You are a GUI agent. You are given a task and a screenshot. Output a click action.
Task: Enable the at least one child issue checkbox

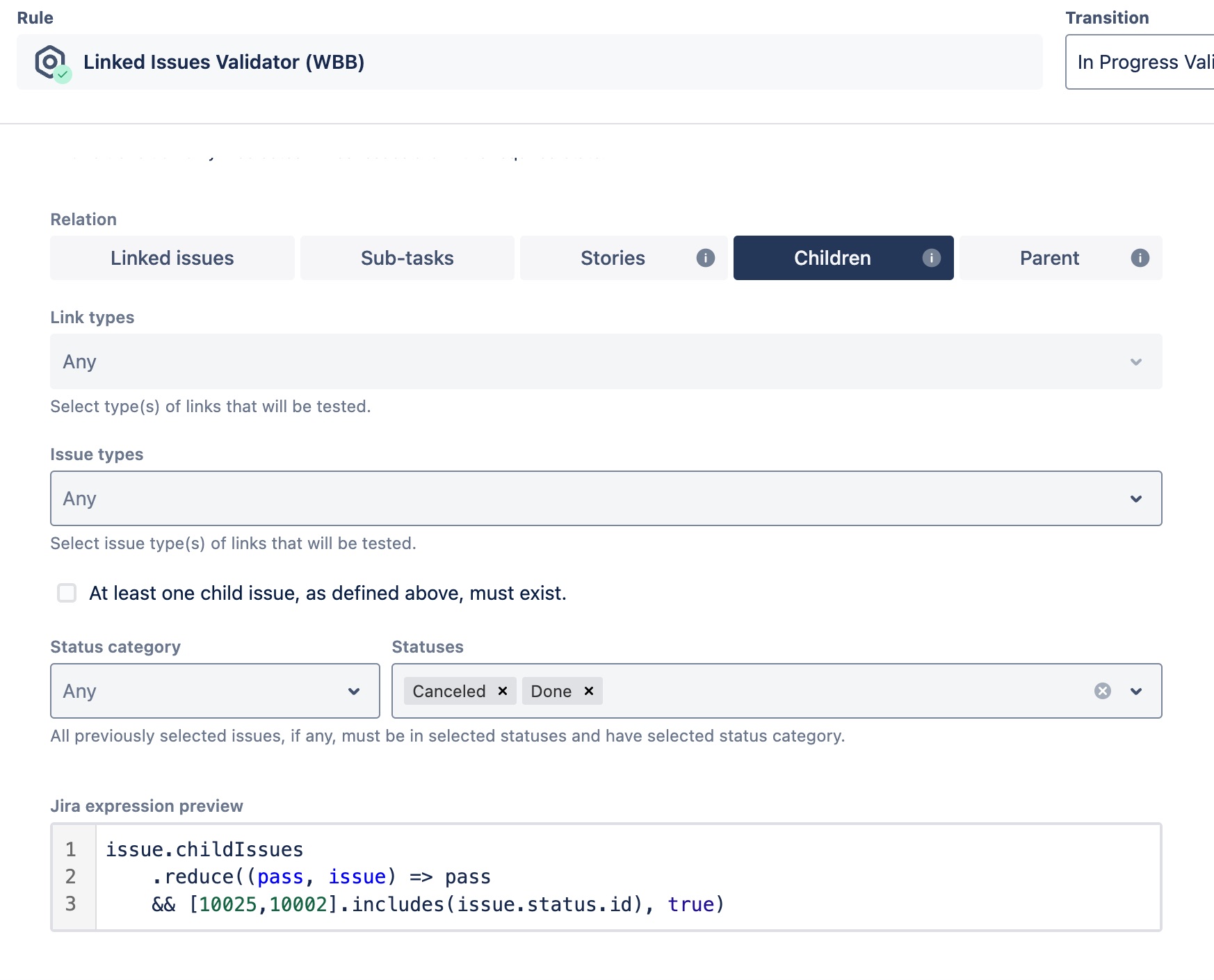(x=66, y=593)
